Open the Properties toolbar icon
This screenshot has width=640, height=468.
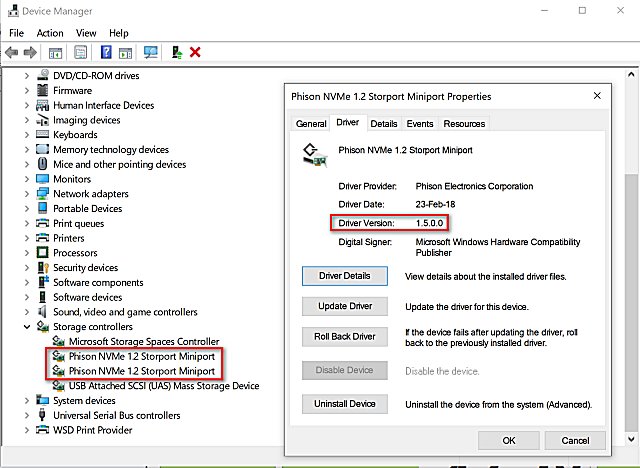pos(80,52)
